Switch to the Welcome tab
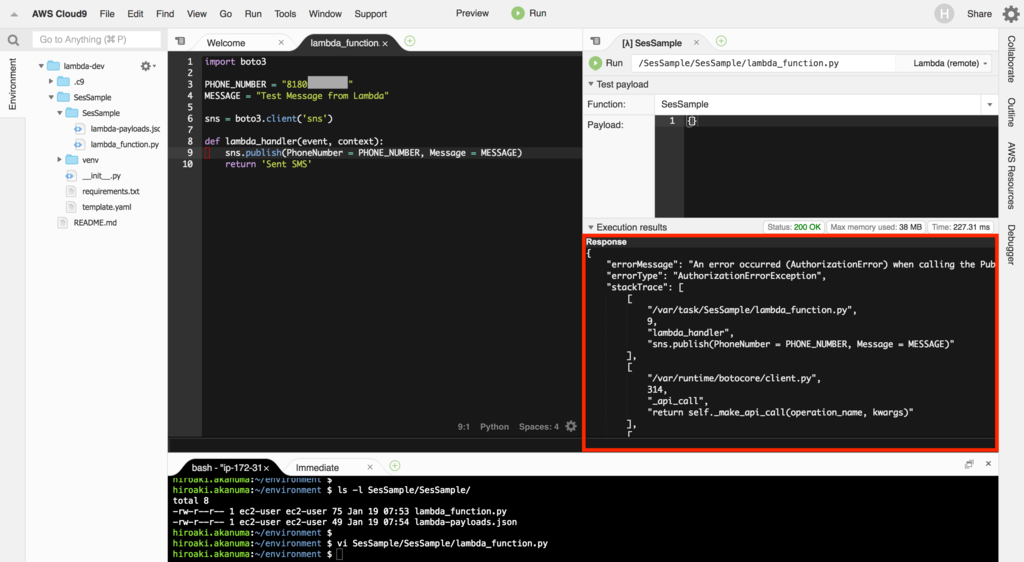 (x=226, y=42)
